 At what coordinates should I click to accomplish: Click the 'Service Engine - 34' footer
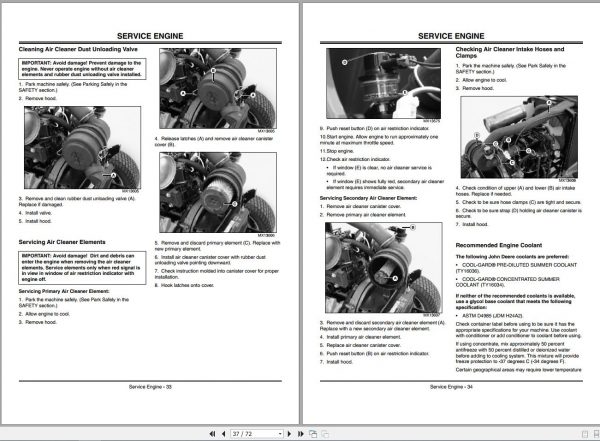(451, 387)
